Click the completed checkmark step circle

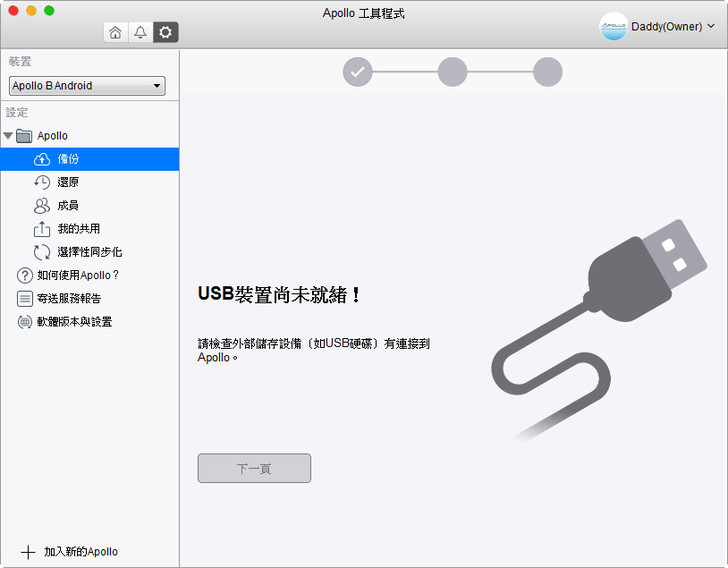coord(358,72)
